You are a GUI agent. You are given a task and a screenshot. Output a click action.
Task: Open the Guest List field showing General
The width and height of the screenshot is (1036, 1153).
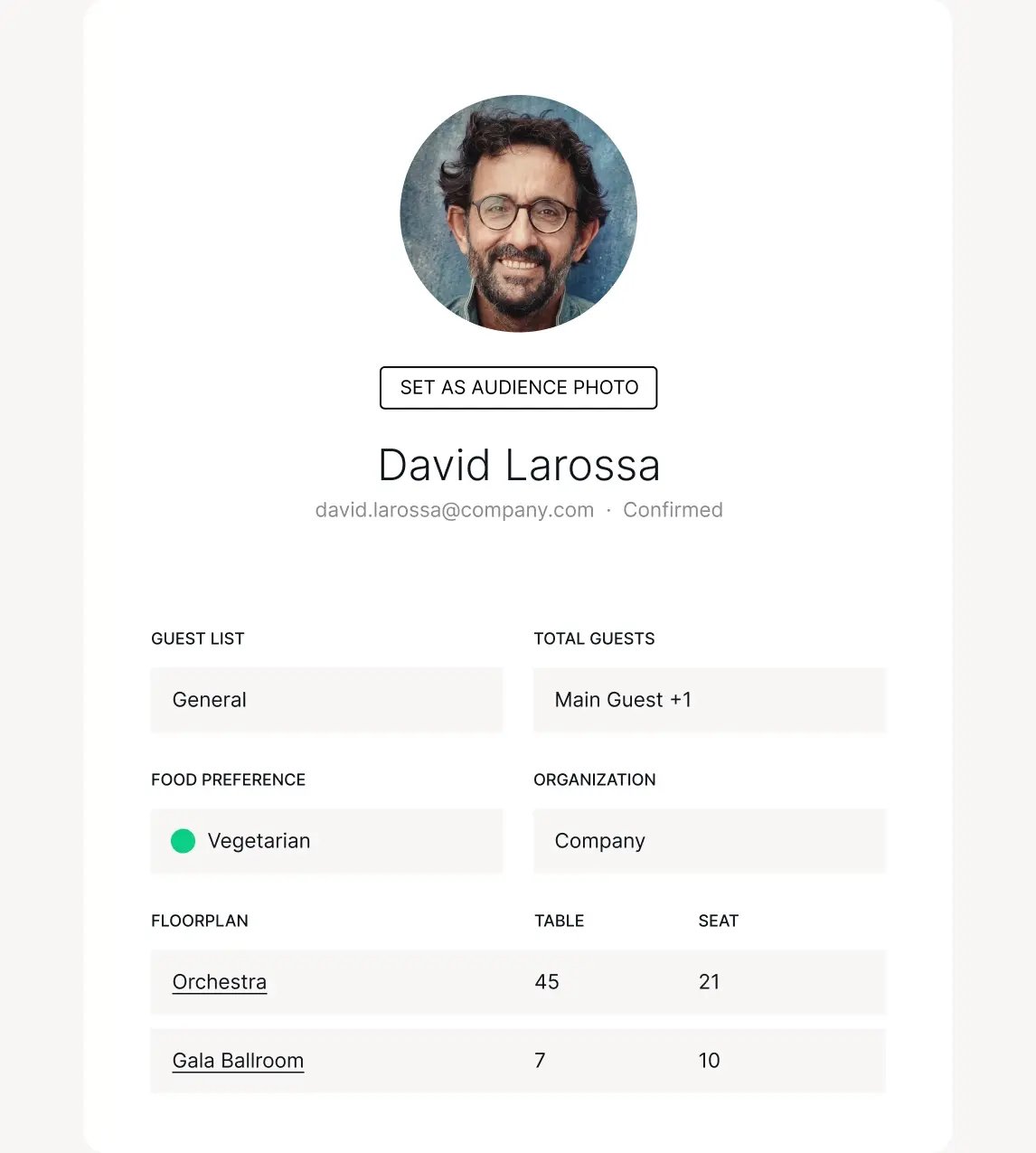(326, 700)
